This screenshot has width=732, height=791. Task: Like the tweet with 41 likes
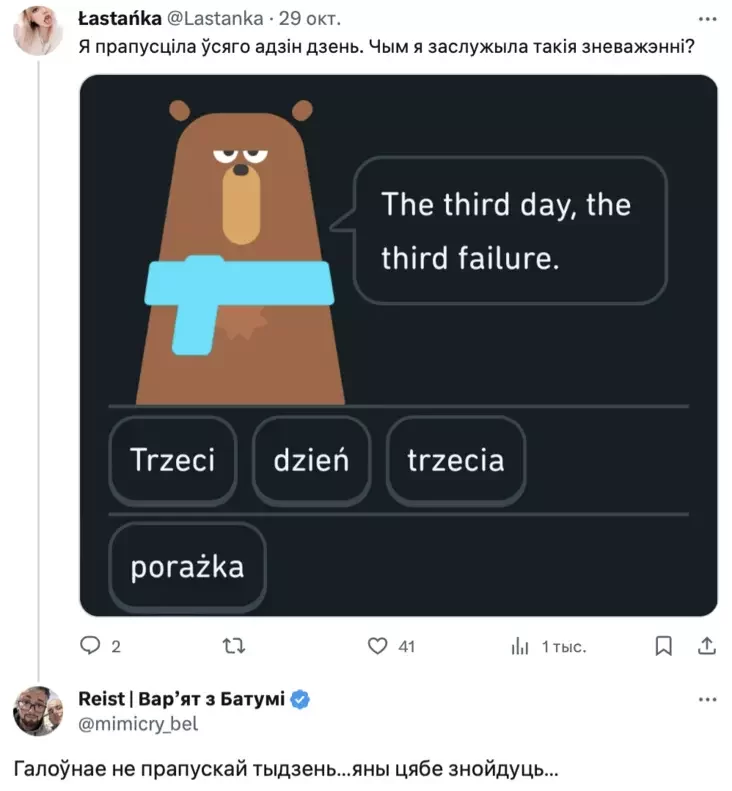pyautogui.click(x=378, y=646)
